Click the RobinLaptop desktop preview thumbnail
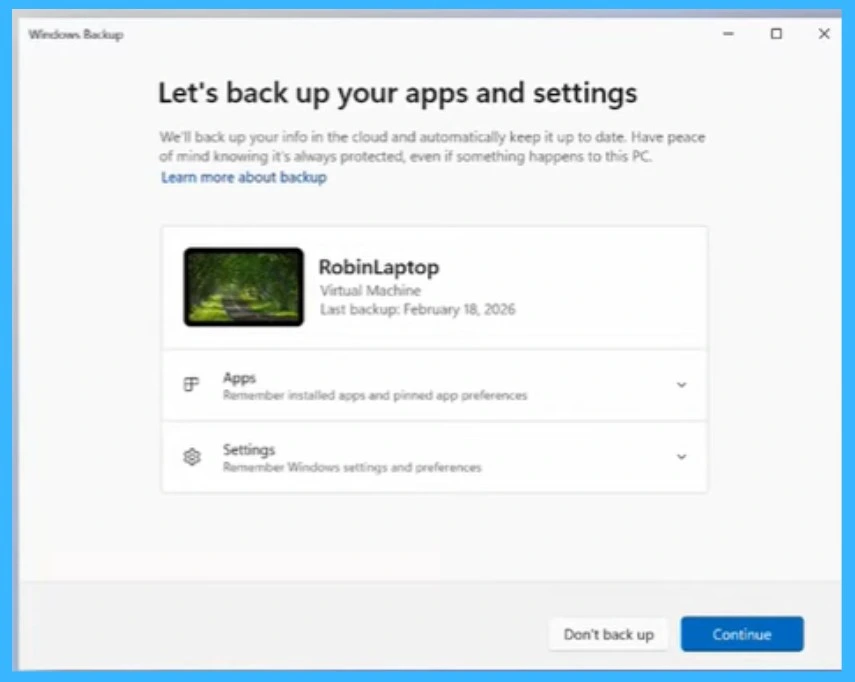Screen dimensions: 855x682 click(x=243, y=287)
